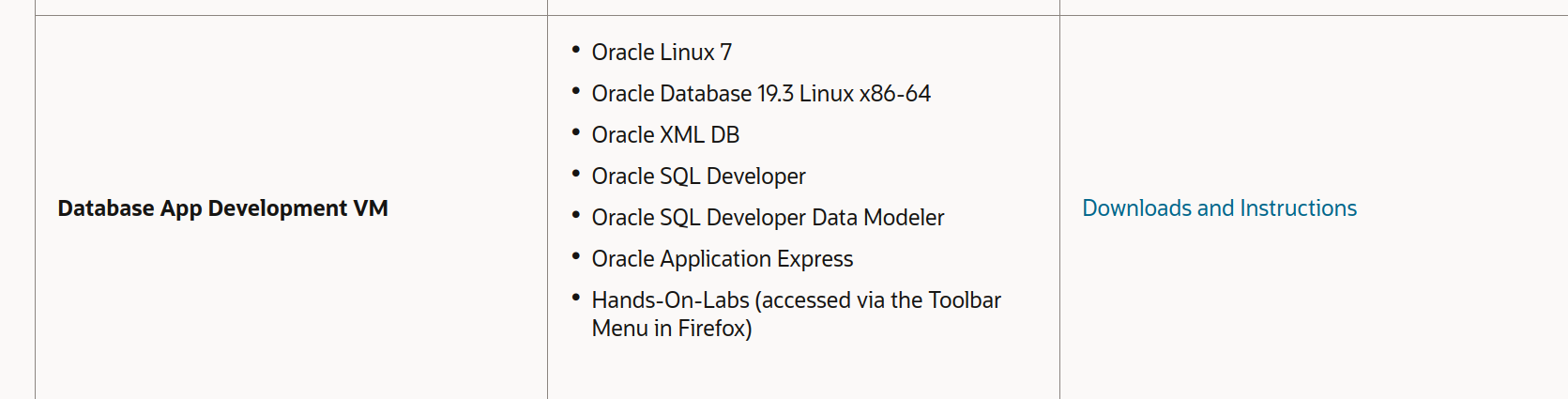Click bullet before SQL Developer Data Modeler

tap(575, 215)
